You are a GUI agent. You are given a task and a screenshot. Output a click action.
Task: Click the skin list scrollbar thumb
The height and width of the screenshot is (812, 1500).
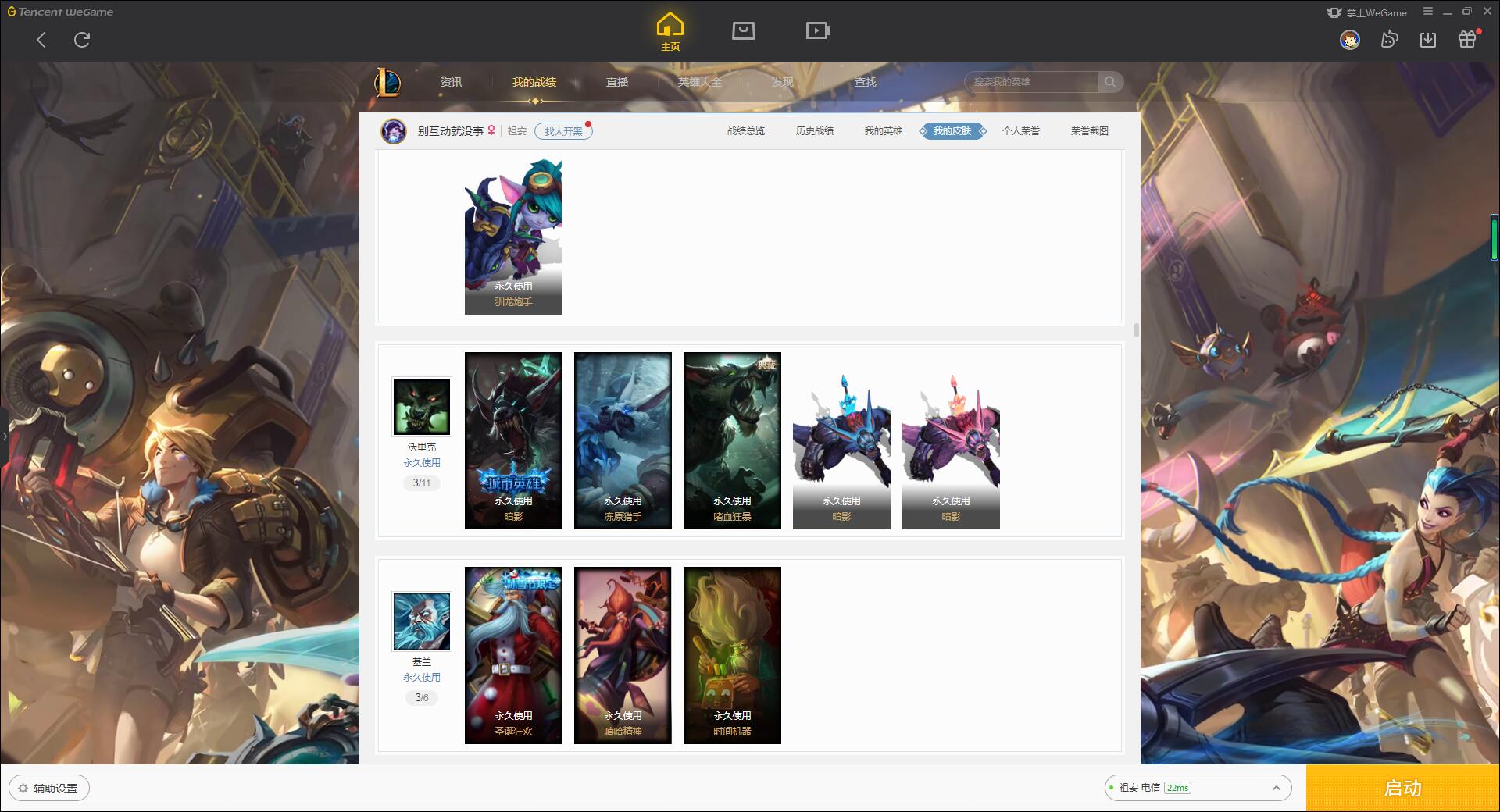coord(1136,330)
